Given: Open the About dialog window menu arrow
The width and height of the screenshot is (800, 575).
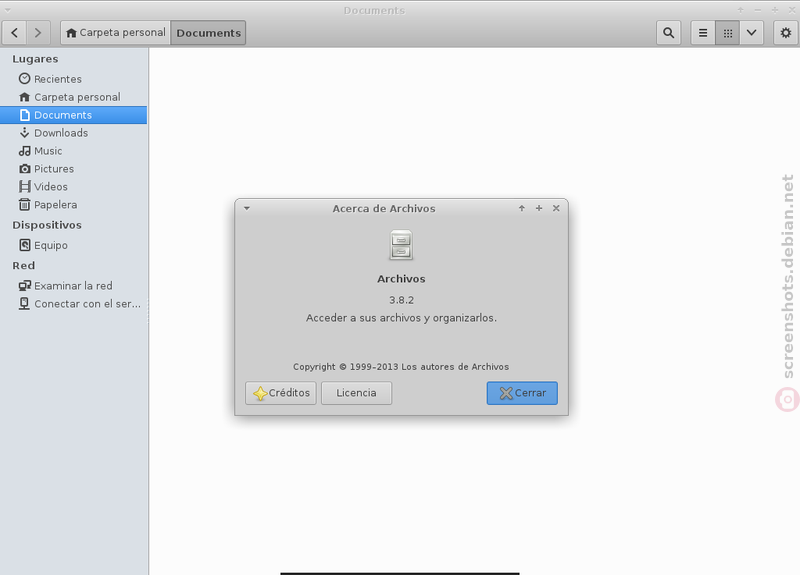Looking at the screenshot, I should click(x=247, y=208).
